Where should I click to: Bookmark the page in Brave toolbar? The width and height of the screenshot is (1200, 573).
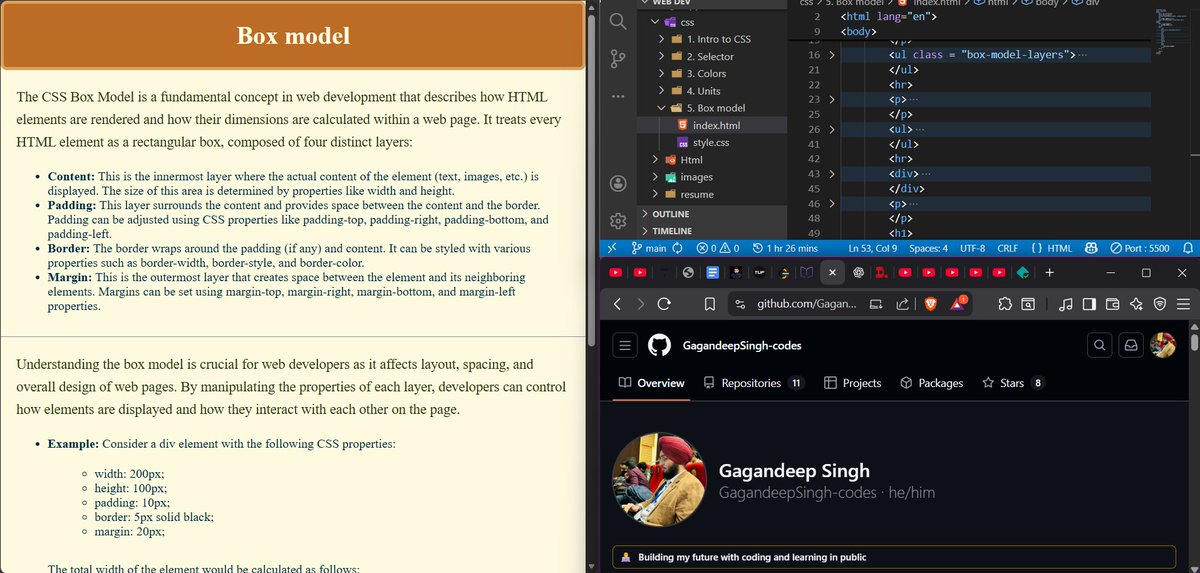point(709,304)
